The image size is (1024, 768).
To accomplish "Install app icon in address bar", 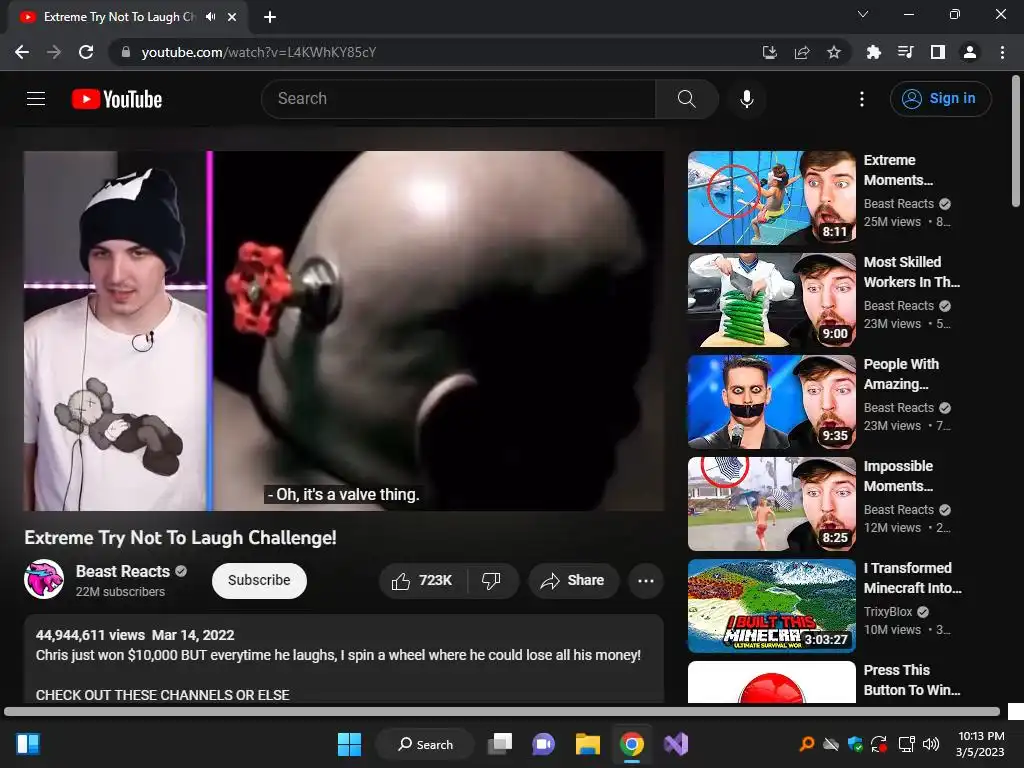I will [770, 52].
